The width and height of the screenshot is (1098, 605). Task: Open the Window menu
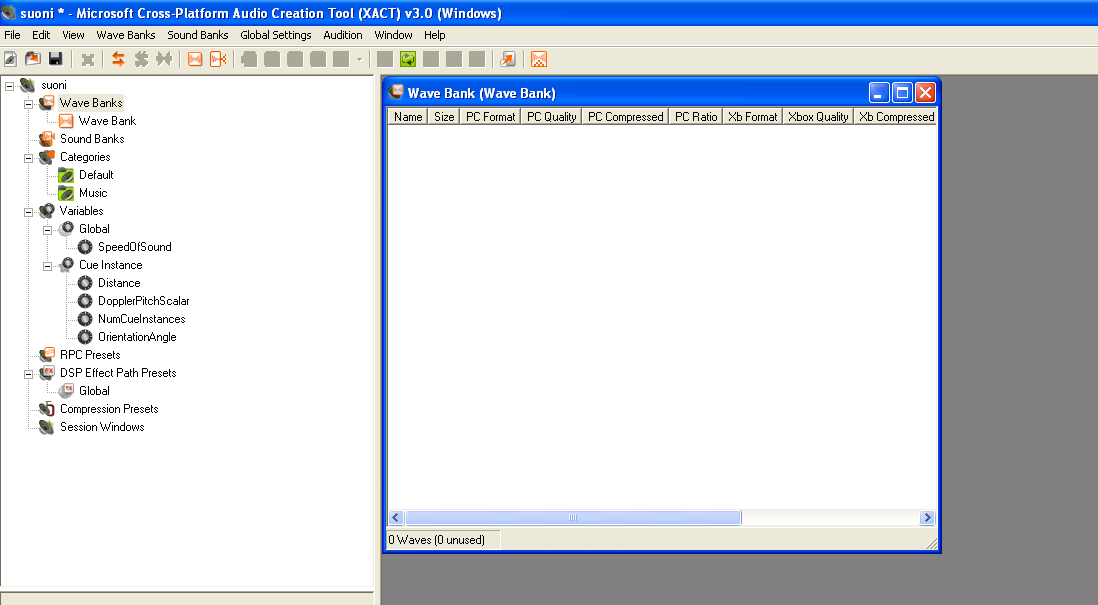394,35
